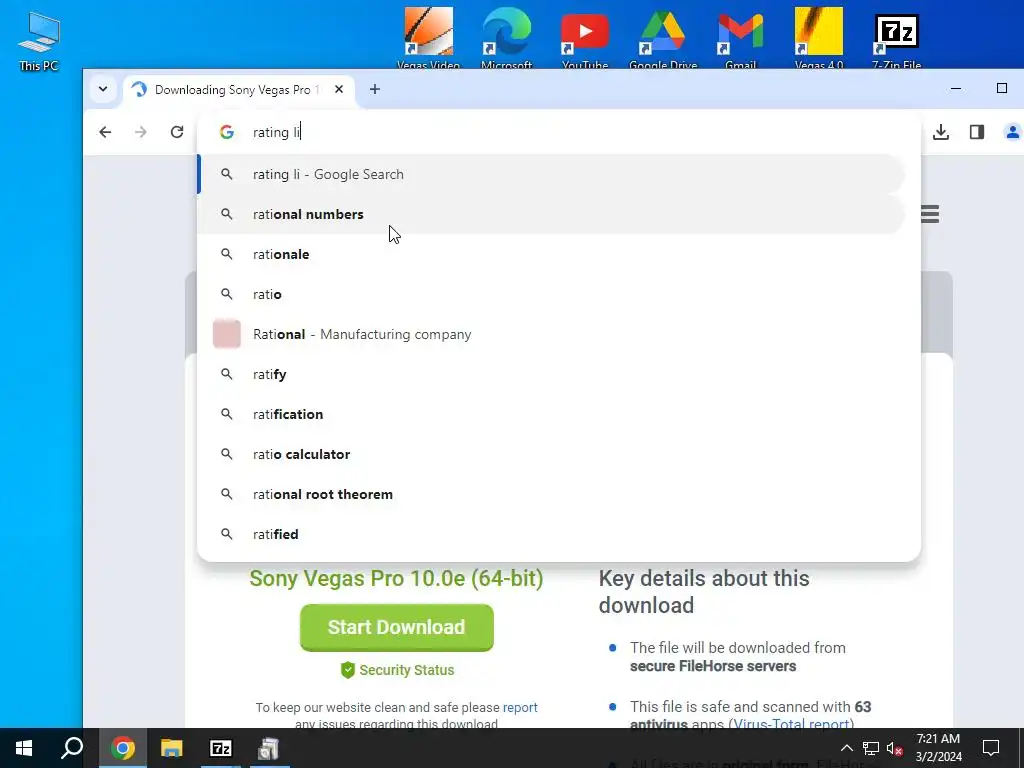
Task: Select the 'rational root theorem' suggestion
Action: [552, 494]
